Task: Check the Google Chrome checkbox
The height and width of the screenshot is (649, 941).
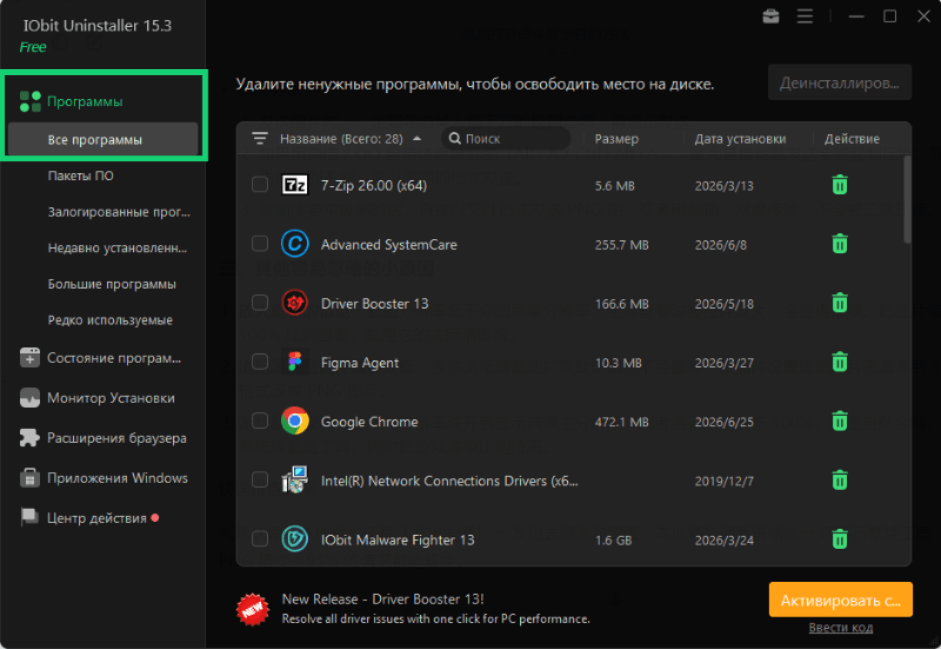Action: pyautogui.click(x=260, y=420)
